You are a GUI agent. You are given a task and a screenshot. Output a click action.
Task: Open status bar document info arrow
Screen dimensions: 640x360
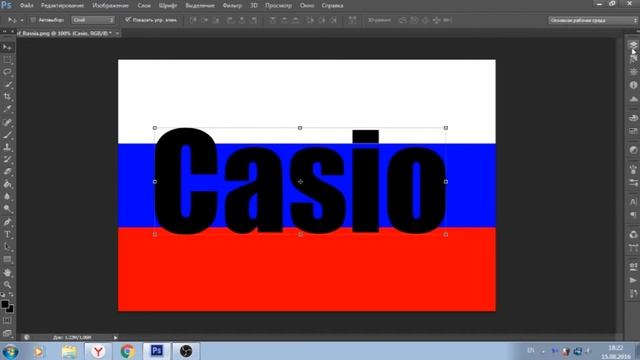(x=116, y=338)
